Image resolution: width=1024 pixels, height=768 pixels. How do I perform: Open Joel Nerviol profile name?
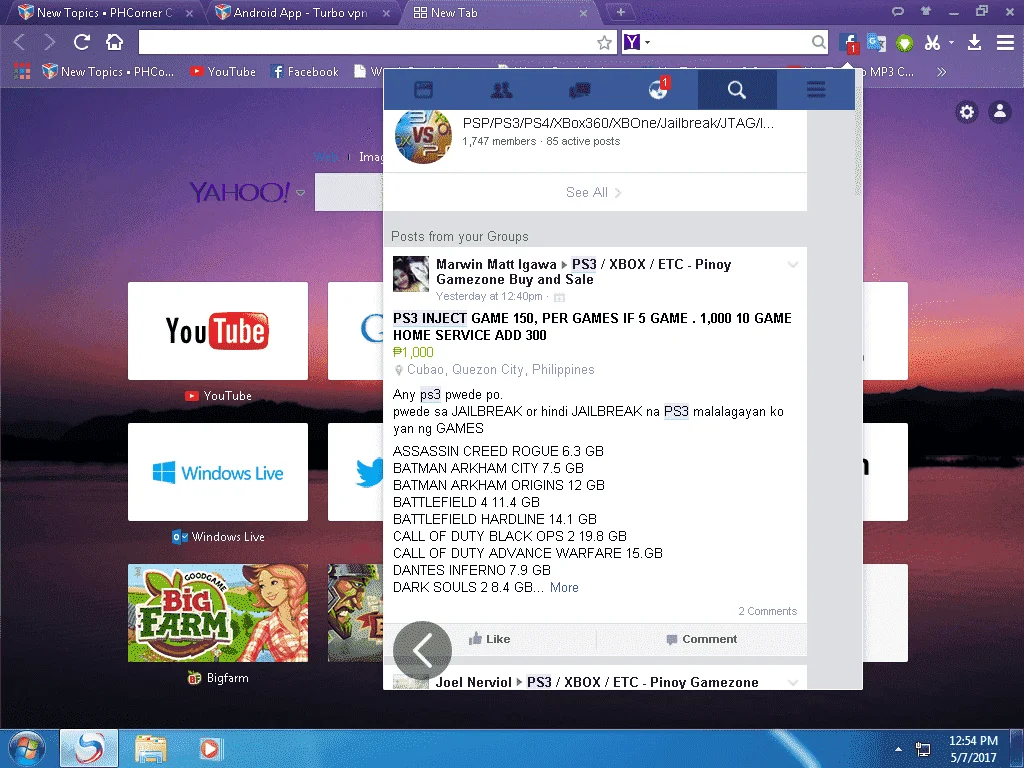[473, 682]
